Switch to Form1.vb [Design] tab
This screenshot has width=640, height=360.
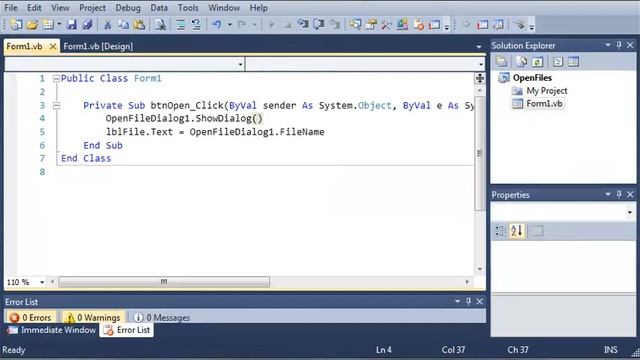(x=98, y=46)
